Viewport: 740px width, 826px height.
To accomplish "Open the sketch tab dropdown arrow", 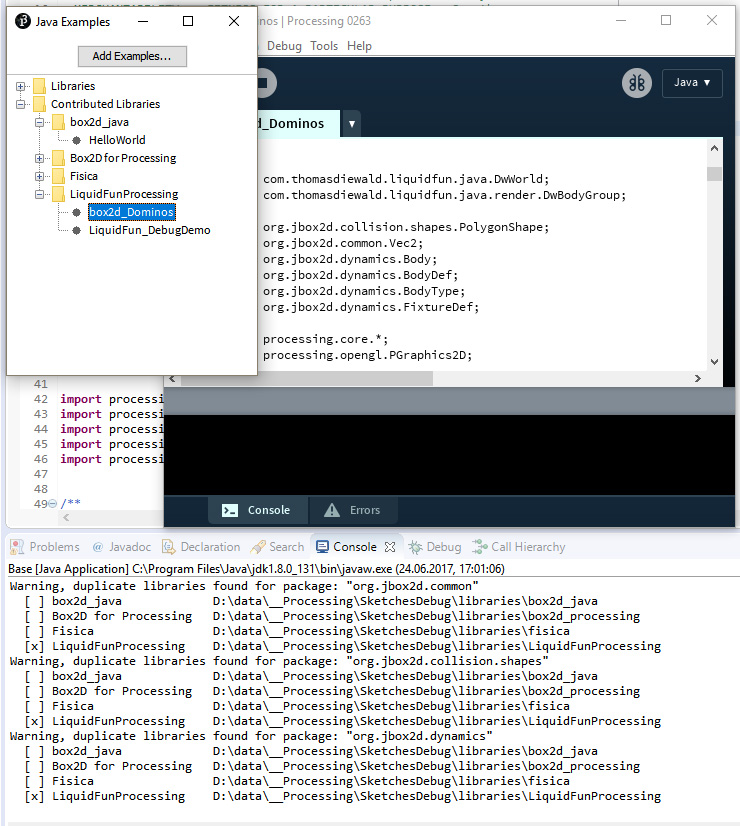I will point(351,124).
